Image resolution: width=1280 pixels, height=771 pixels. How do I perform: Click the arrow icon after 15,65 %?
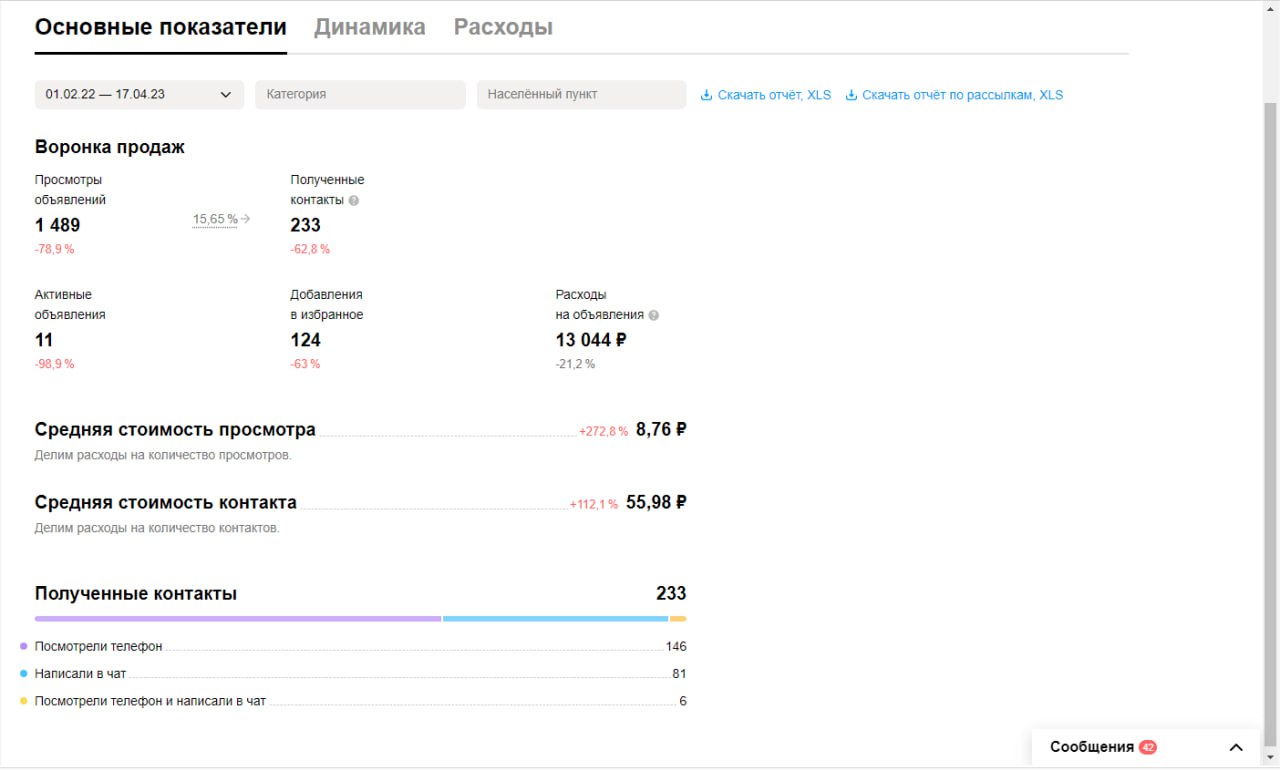(x=246, y=219)
